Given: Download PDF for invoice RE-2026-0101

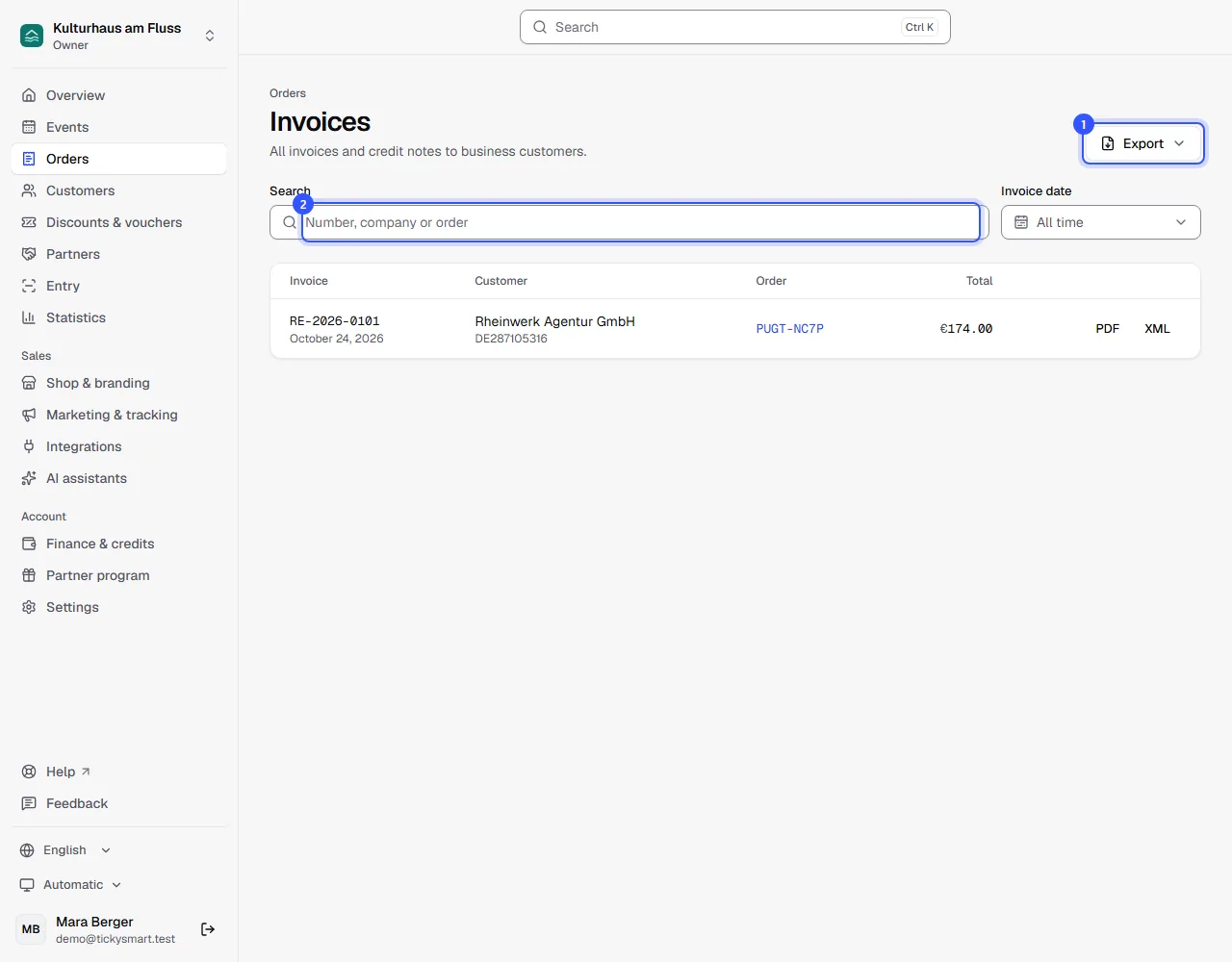Looking at the screenshot, I should [x=1107, y=329].
